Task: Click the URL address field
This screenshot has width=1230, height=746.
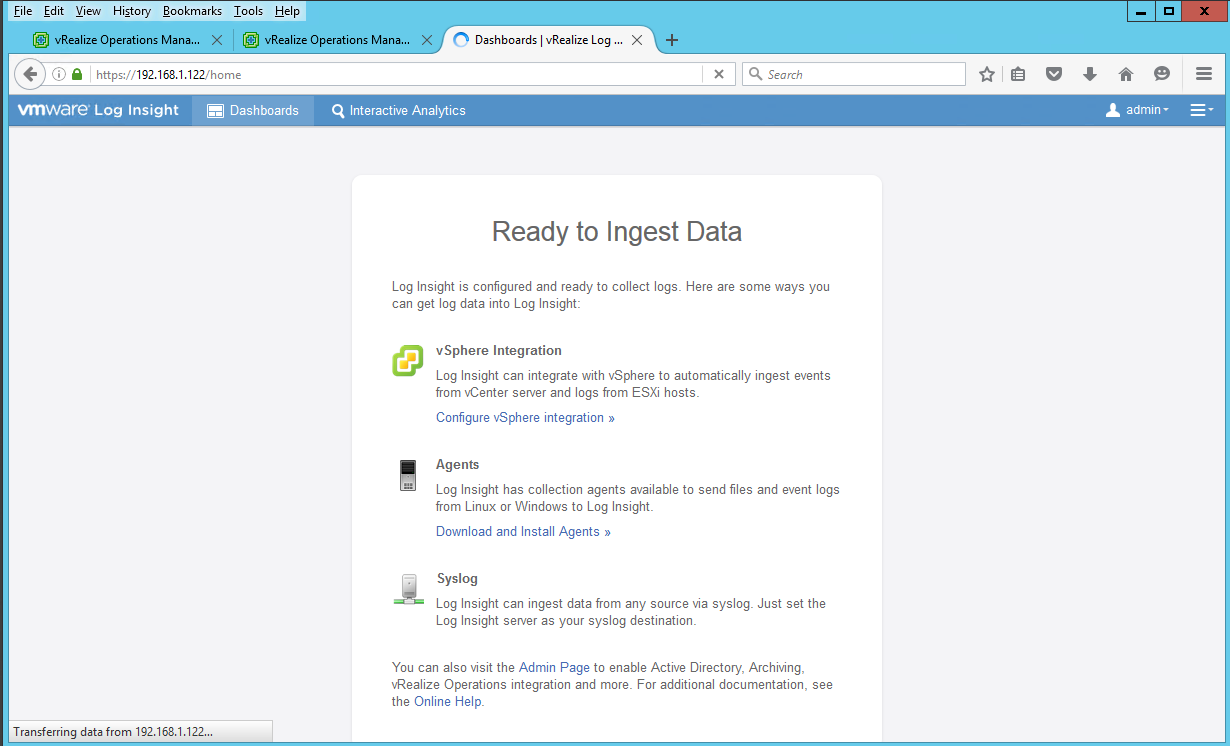Action: 397,74
